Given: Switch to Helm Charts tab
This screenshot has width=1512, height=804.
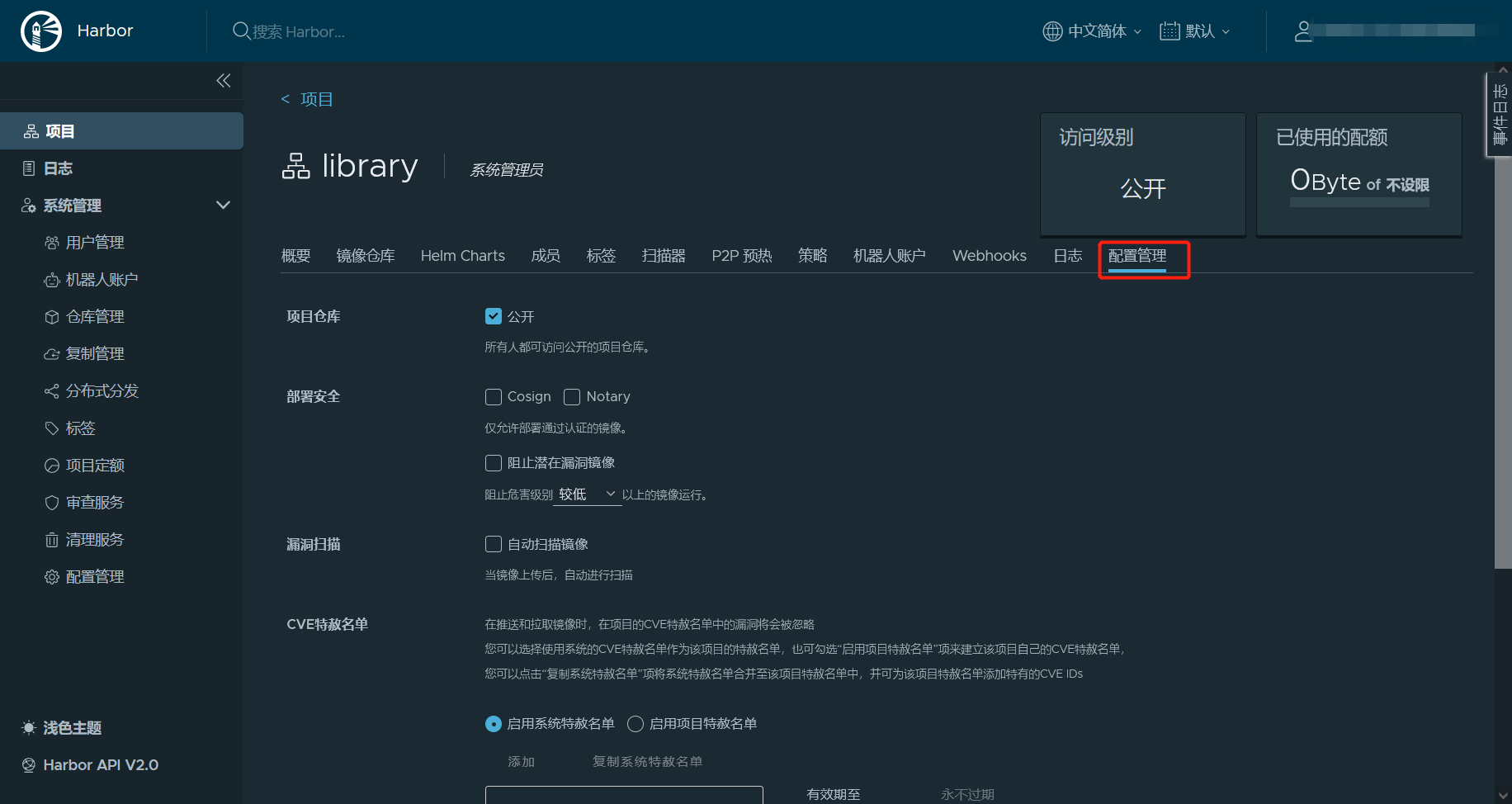Looking at the screenshot, I should (463, 256).
